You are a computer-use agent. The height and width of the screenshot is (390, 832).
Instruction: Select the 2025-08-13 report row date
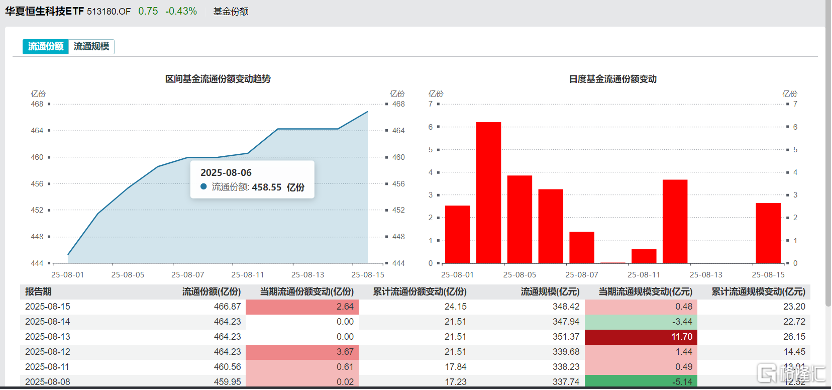(x=48, y=336)
